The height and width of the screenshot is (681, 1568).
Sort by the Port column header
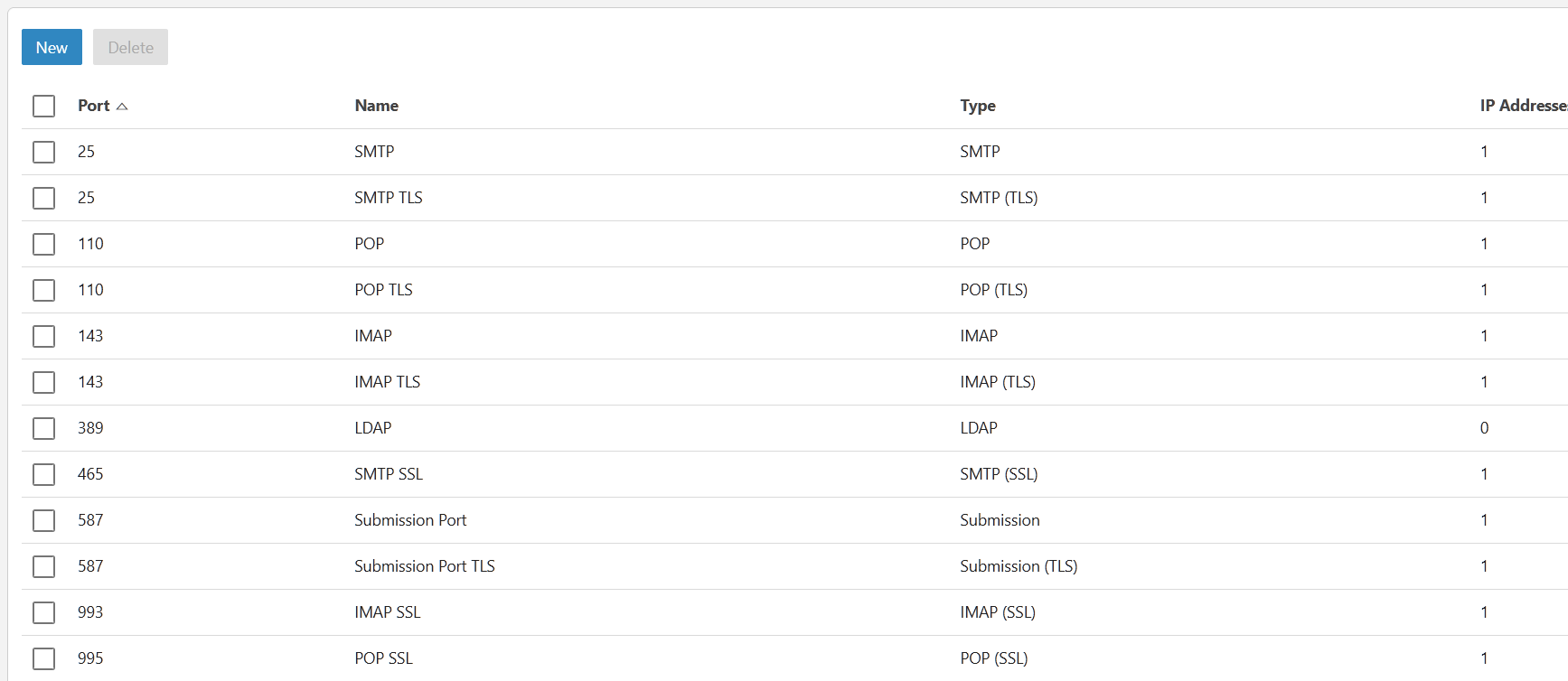point(93,106)
